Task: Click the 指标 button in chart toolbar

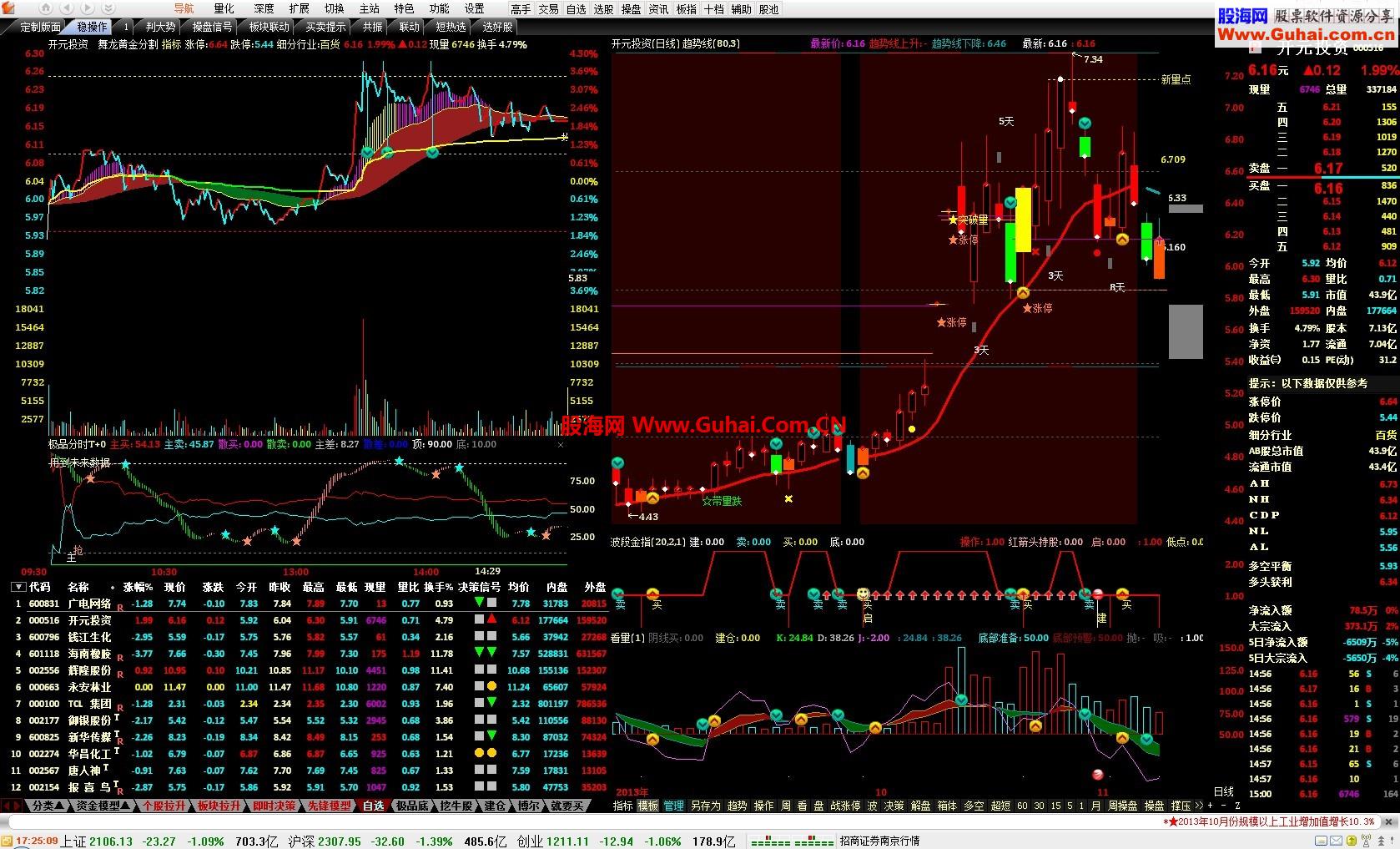Action: click(x=623, y=806)
